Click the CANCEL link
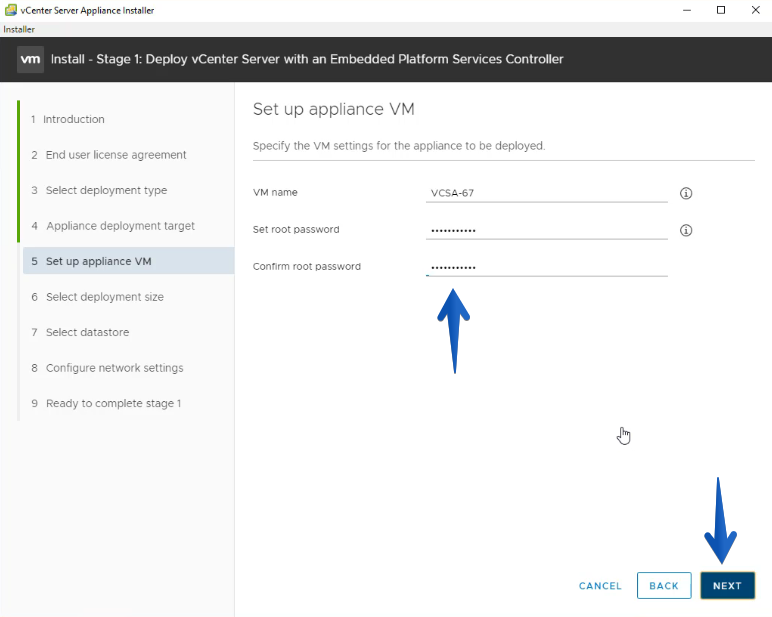772x617 pixels. tap(600, 586)
